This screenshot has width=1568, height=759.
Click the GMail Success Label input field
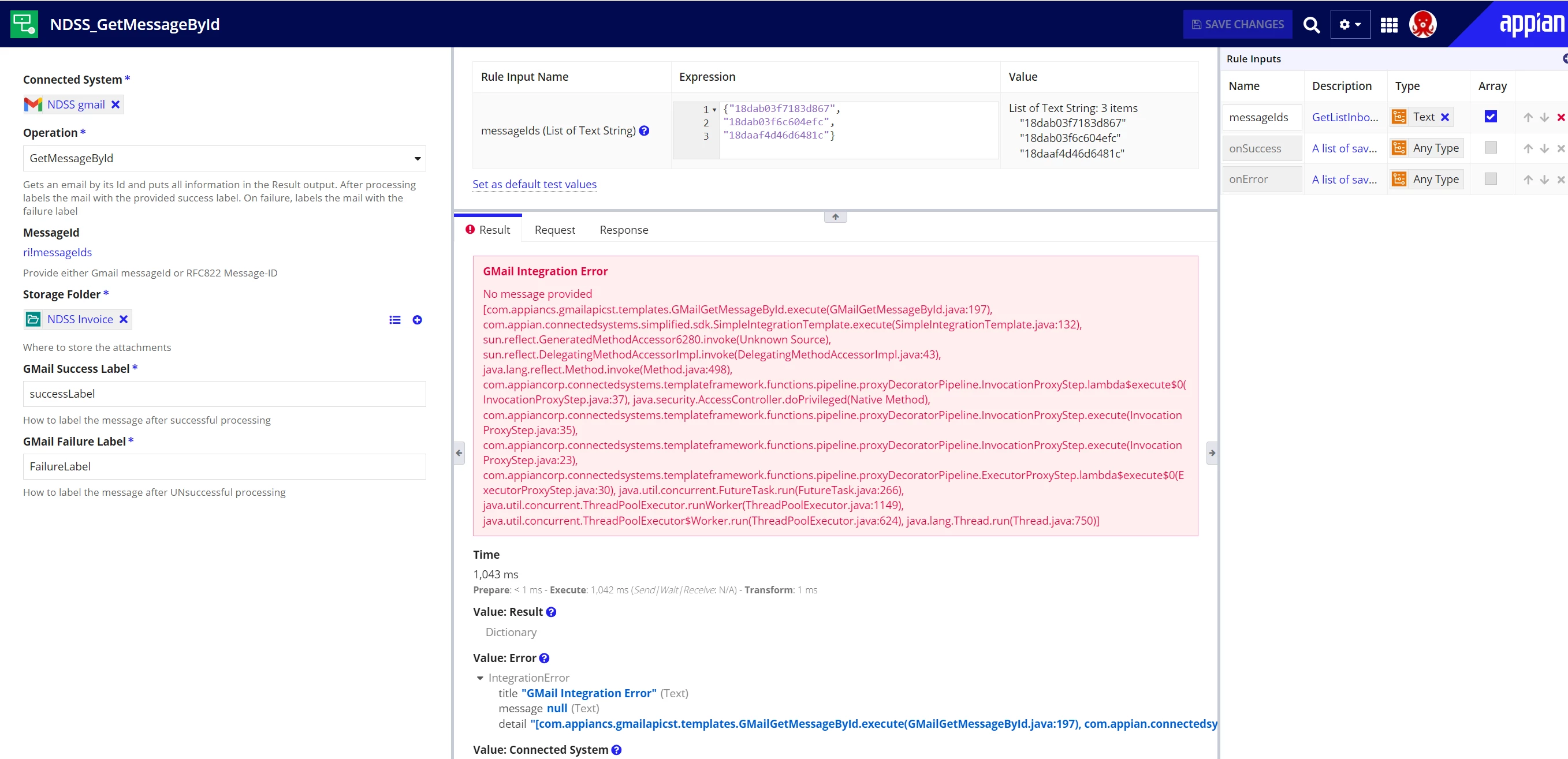224,394
